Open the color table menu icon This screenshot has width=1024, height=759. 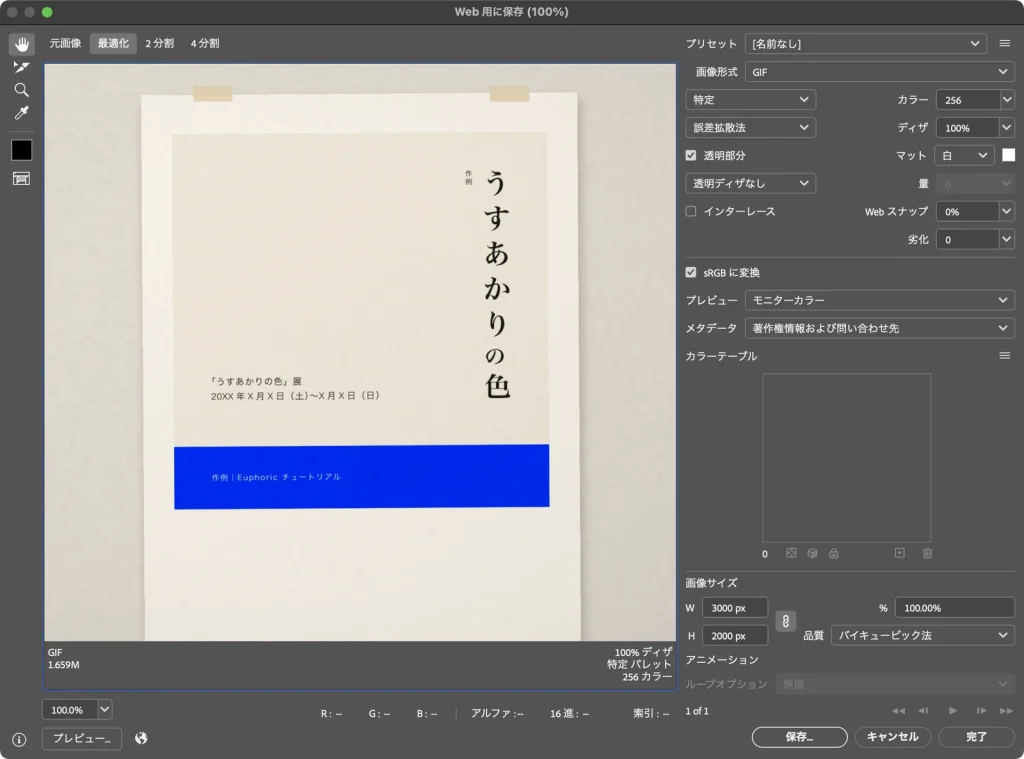pyautogui.click(x=1004, y=355)
